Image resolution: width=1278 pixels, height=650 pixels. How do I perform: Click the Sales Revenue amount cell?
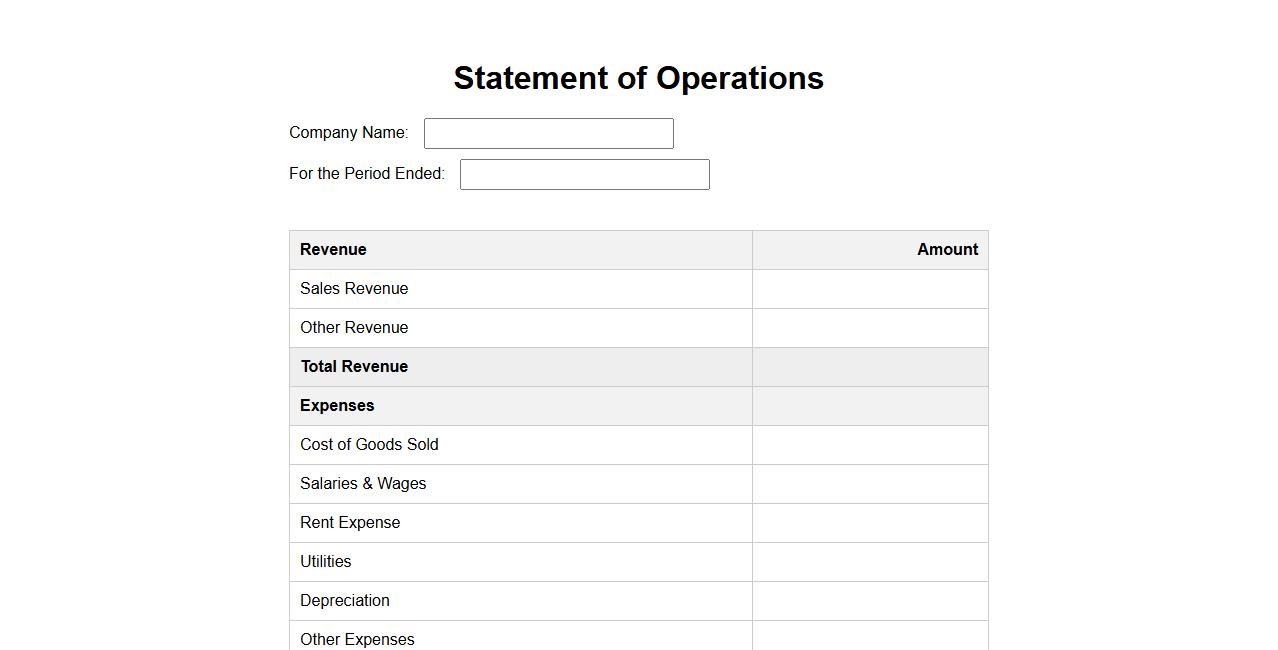(870, 289)
